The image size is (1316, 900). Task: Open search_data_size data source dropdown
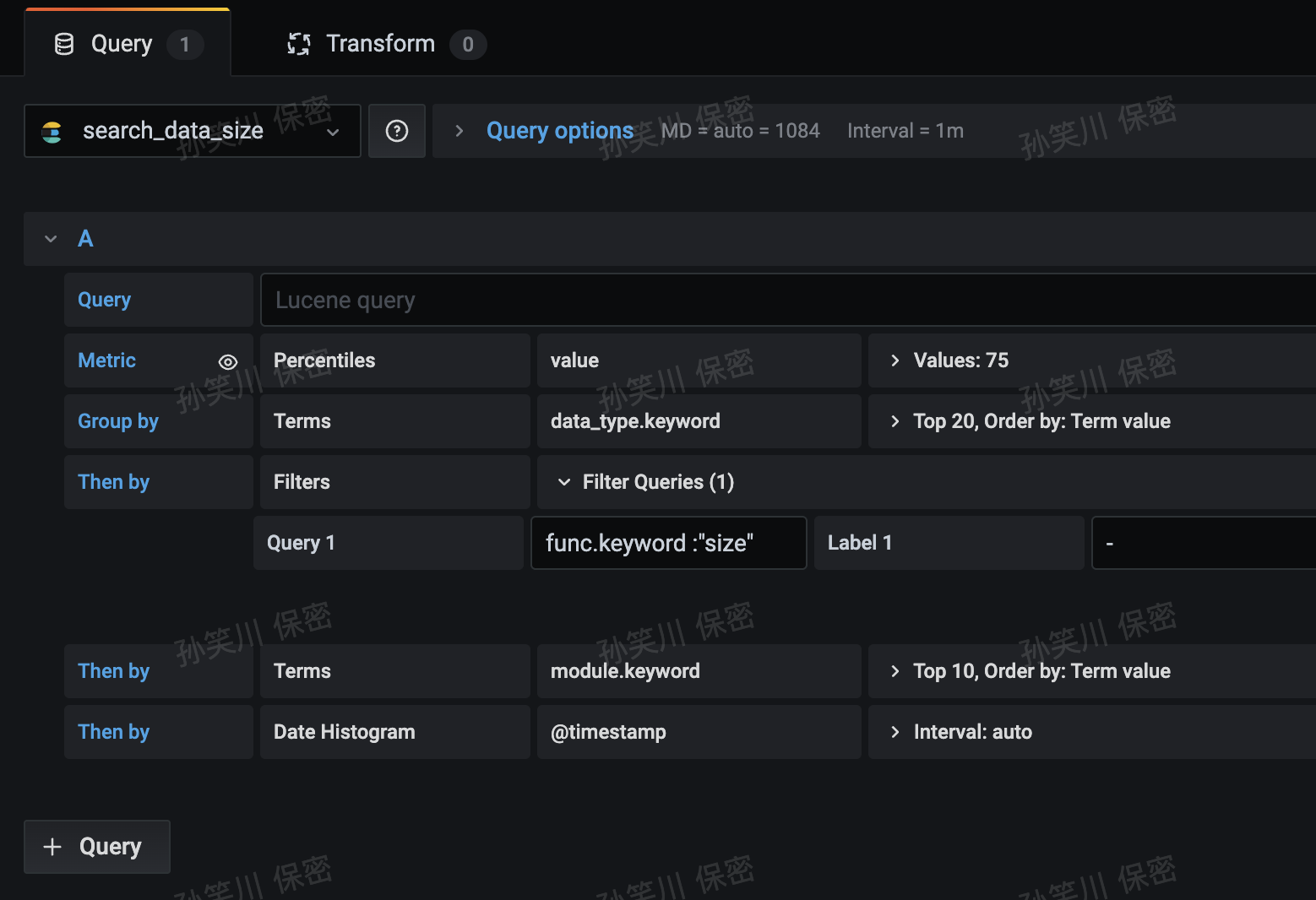pos(193,131)
